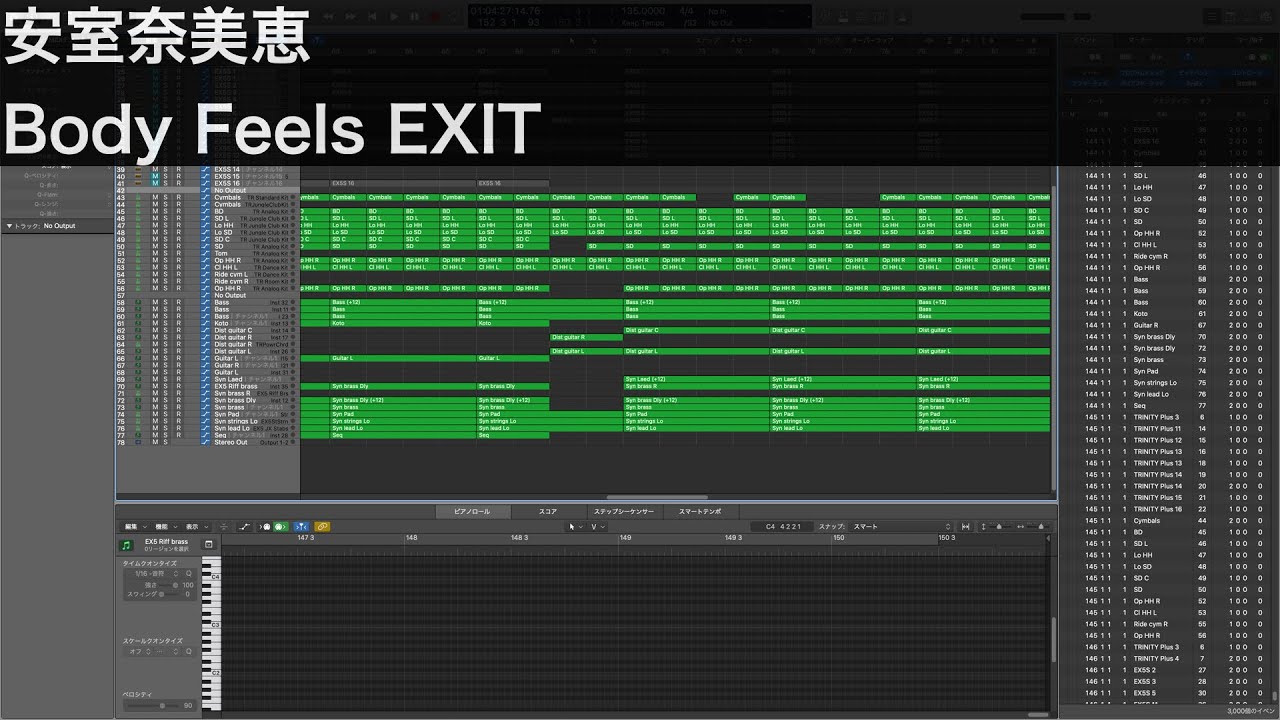This screenshot has width=1280, height=720.
Task: Switch to the スコア tab
Action: (x=548, y=511)
